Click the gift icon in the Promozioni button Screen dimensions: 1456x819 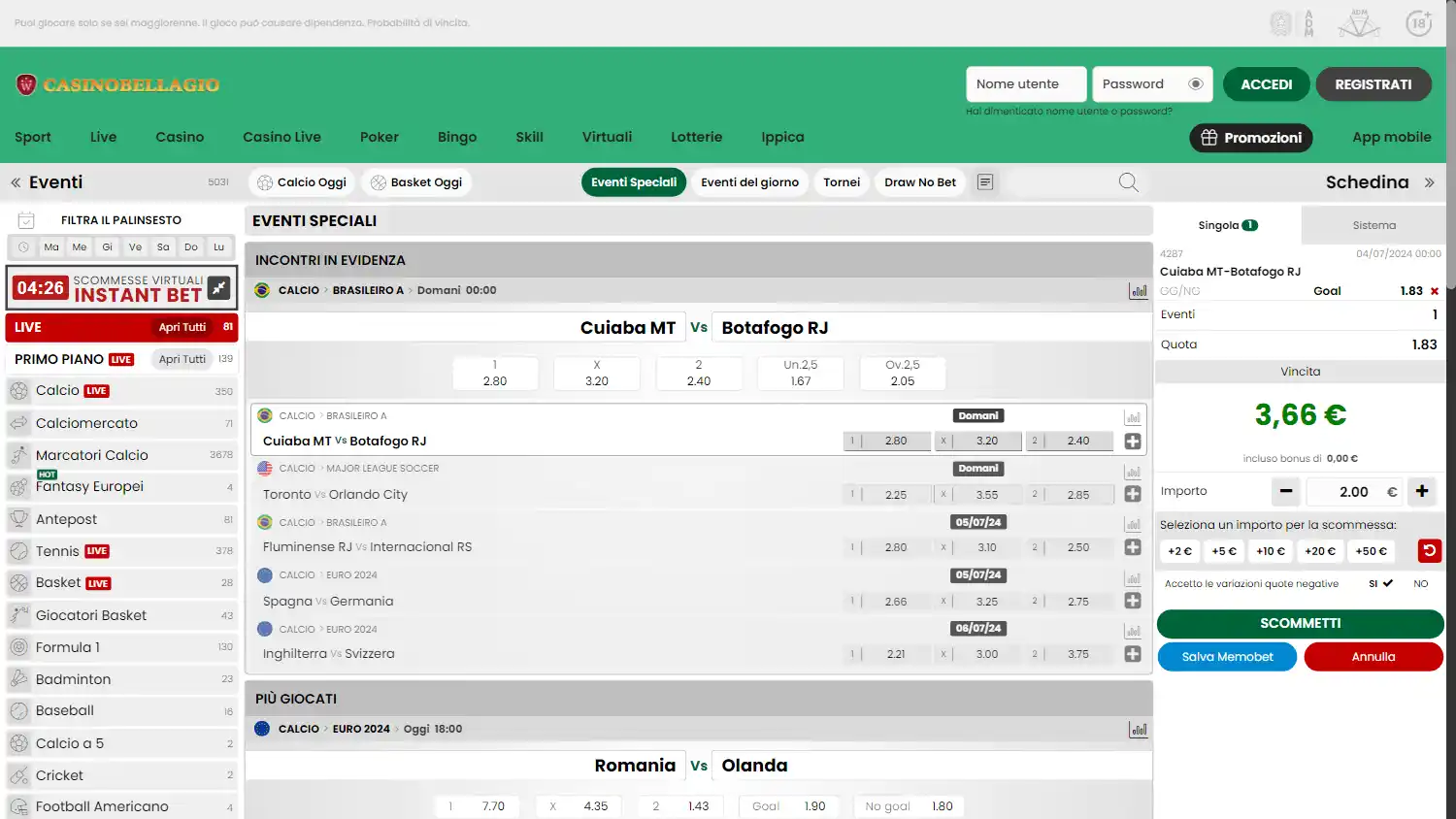point(1209,138)
